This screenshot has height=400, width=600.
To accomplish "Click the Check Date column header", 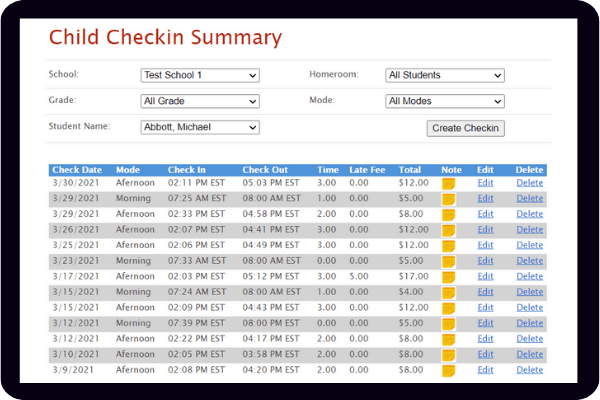I will click(76, 170).
